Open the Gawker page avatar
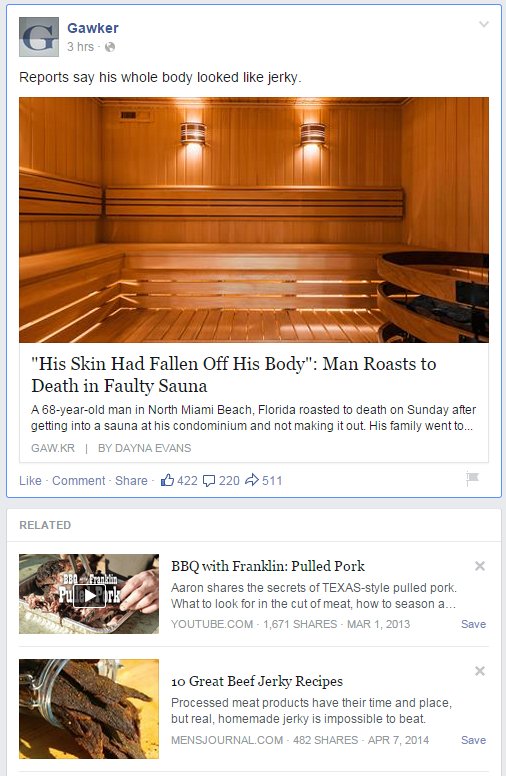Viewport: 506px width, 776px height. coord(39,37)
